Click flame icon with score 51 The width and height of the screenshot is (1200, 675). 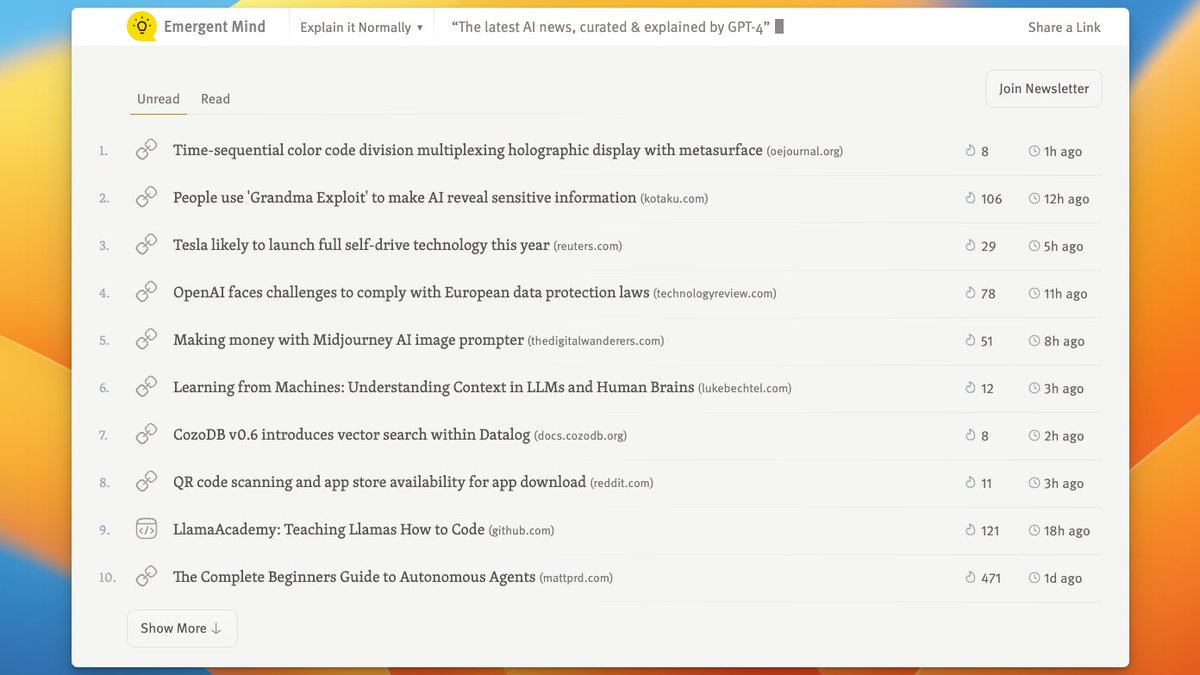pyautogui.click(x=970, y=340)
